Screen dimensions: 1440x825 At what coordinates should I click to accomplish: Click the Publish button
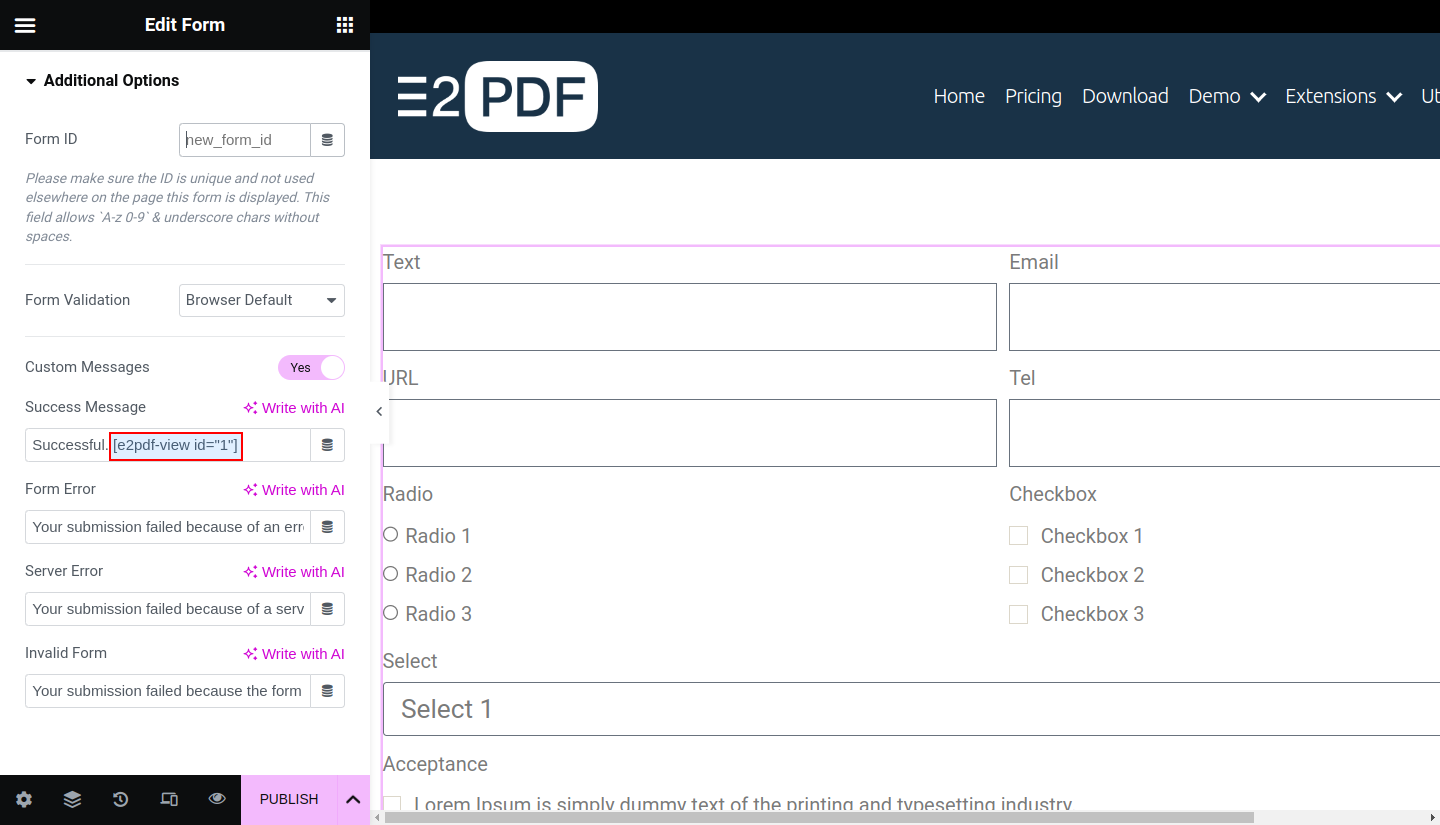point(289,799)
